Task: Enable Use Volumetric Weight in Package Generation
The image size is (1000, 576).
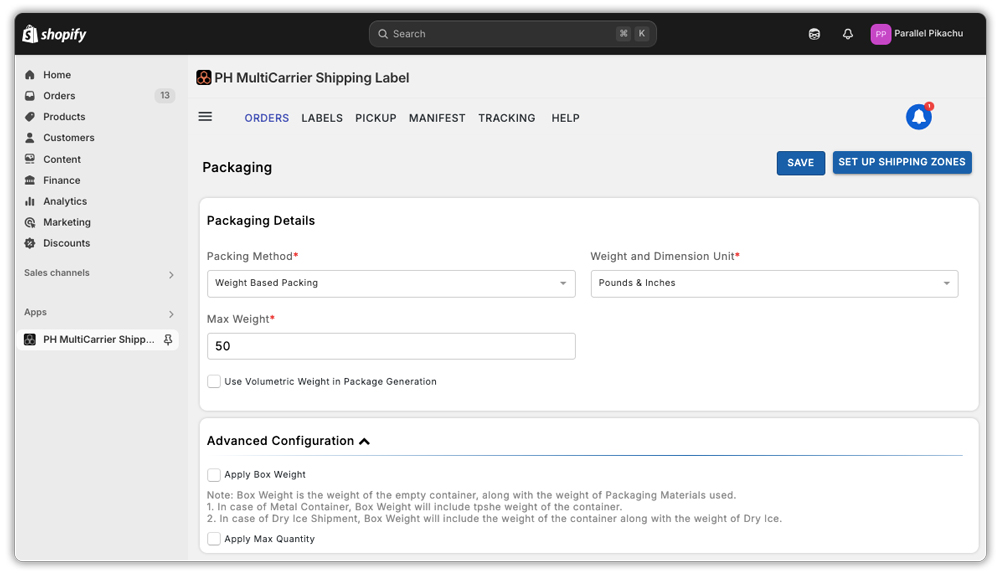Action: (214, 381)
